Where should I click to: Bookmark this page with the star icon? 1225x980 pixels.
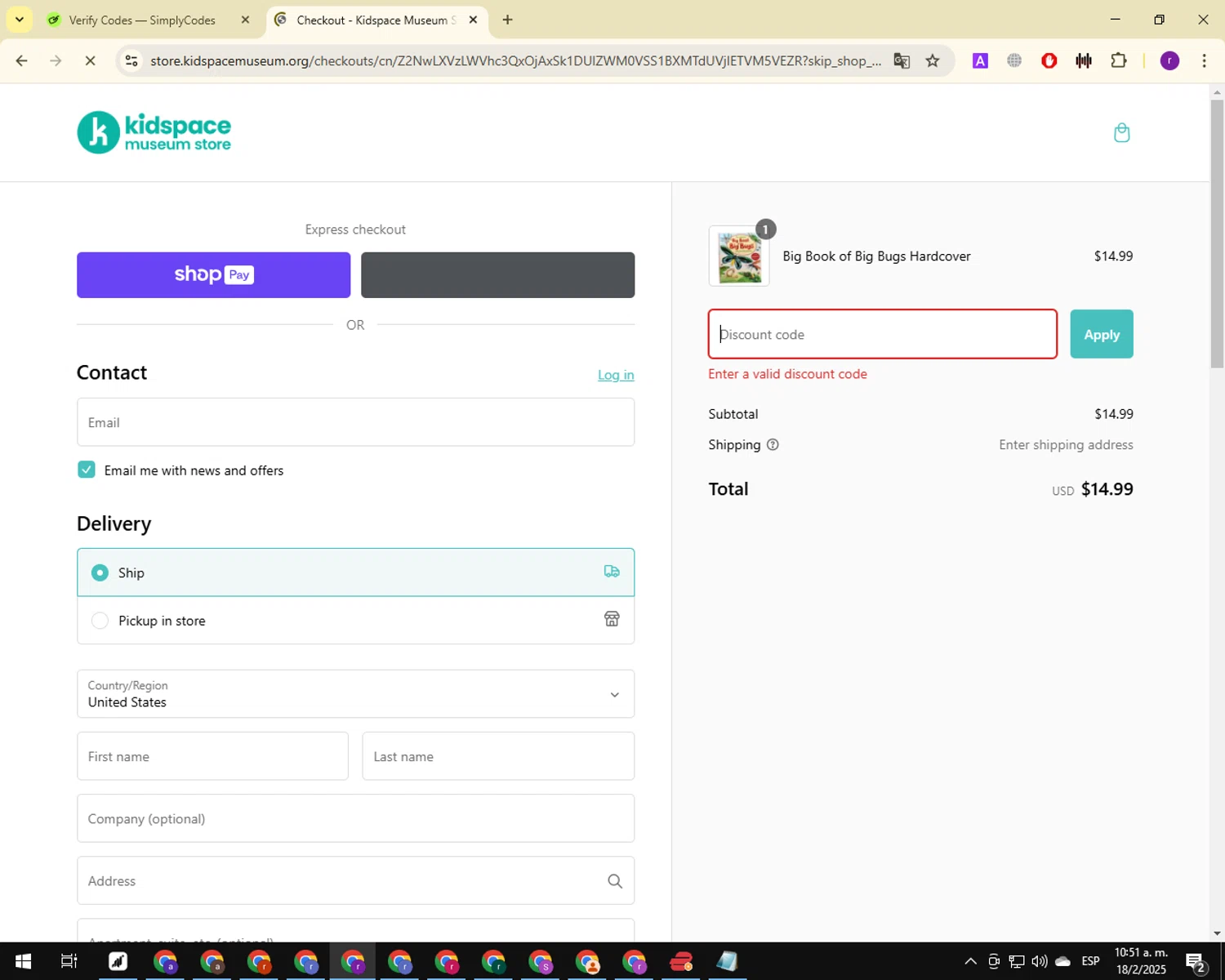(x=933, y=60)
